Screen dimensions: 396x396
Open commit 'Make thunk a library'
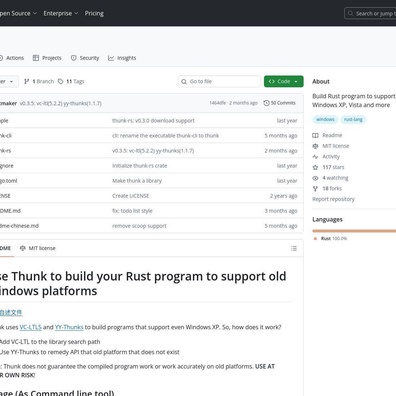pos(137,181)
